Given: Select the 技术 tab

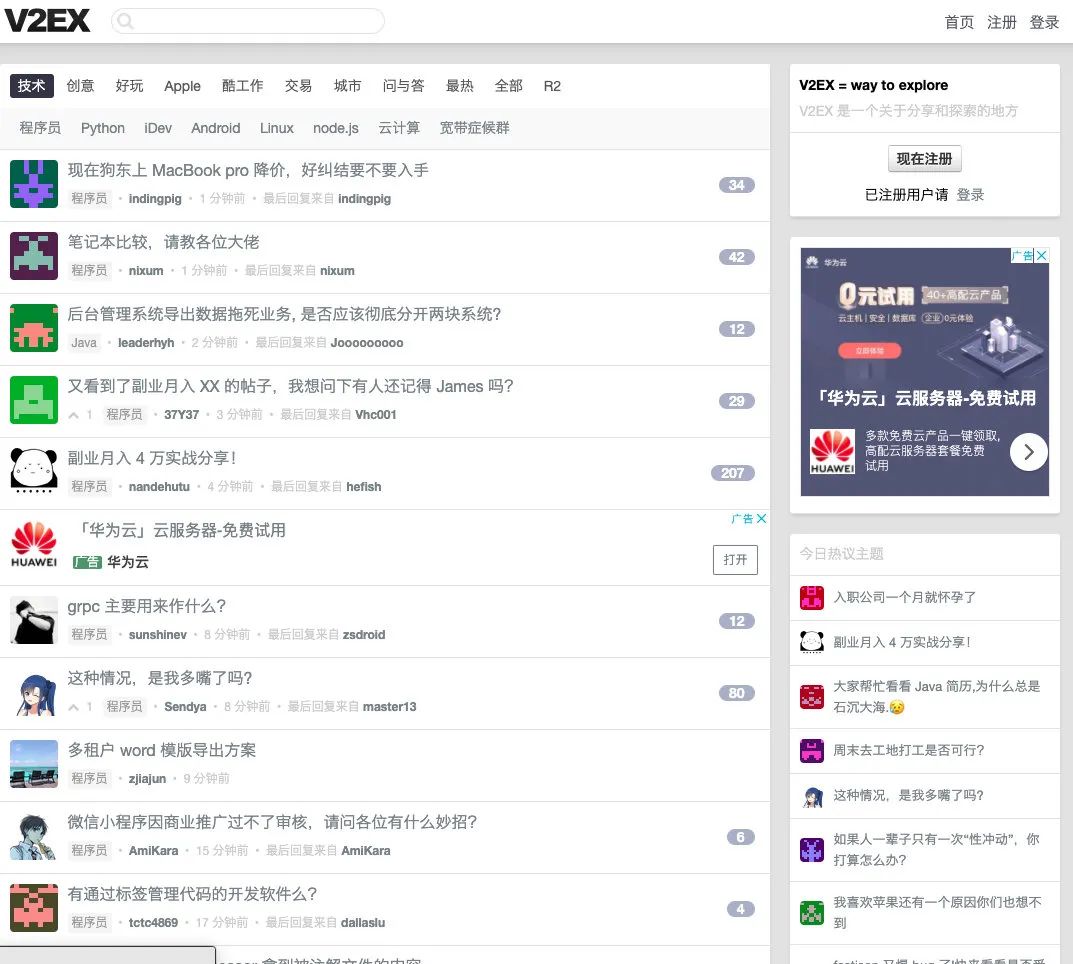Looking at the screenshot, I should pyautogui.click(x=31, y=86).
